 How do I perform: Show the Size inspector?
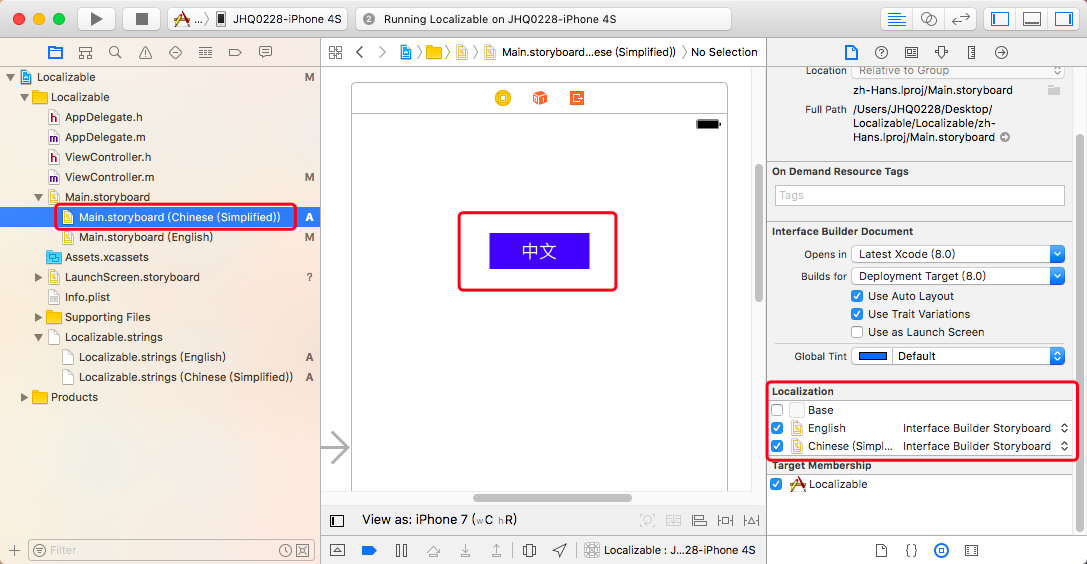[x=971, y=52]
